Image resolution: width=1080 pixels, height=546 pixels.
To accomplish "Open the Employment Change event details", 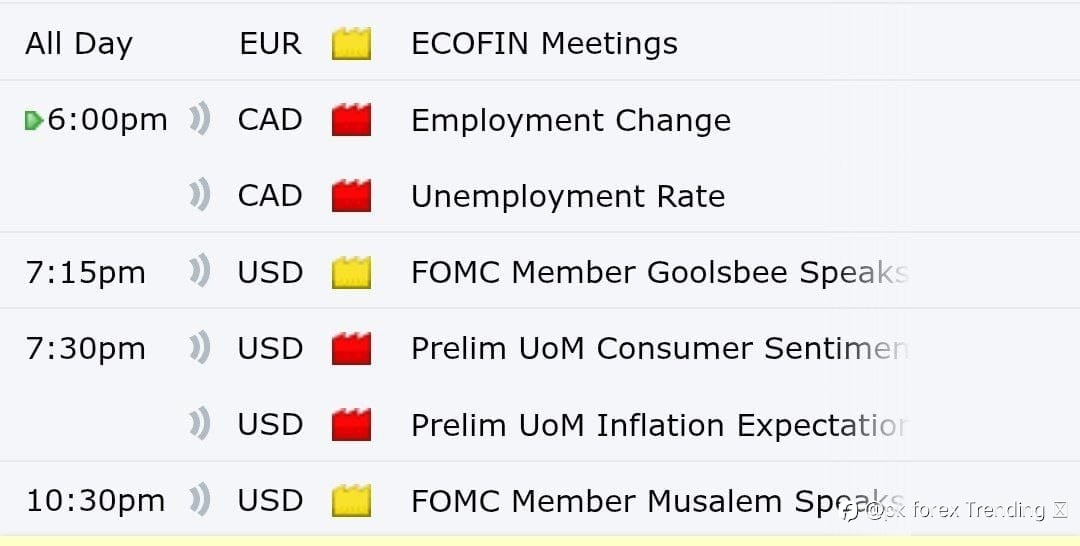I will coord(570,120).
